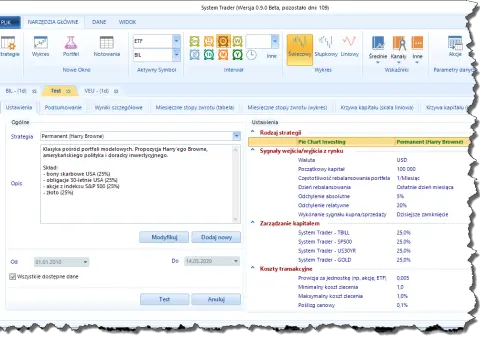Image resolution: width=480 pixels, height=360 pixels.
Task: Open the PLIK file menu
Action: pyautogui.click(x=9, y=22)
